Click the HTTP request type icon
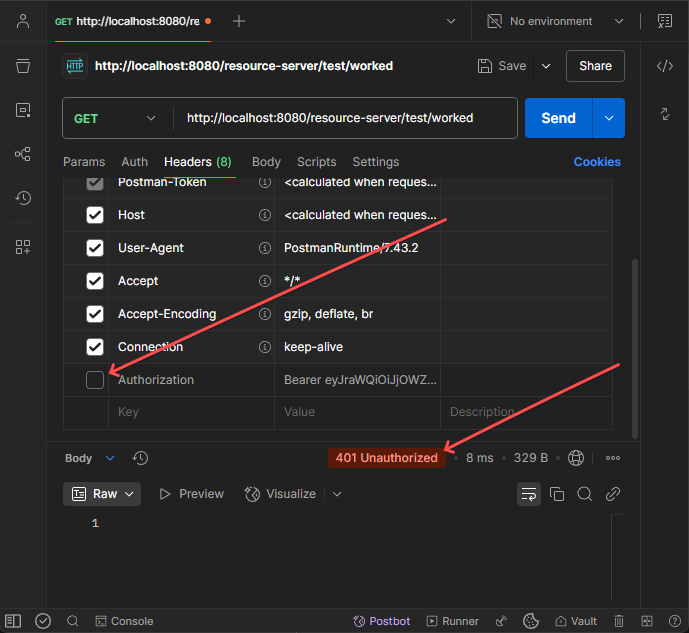Image resolution: width=689 pixels, height=633 pixels. click(75, 66)
